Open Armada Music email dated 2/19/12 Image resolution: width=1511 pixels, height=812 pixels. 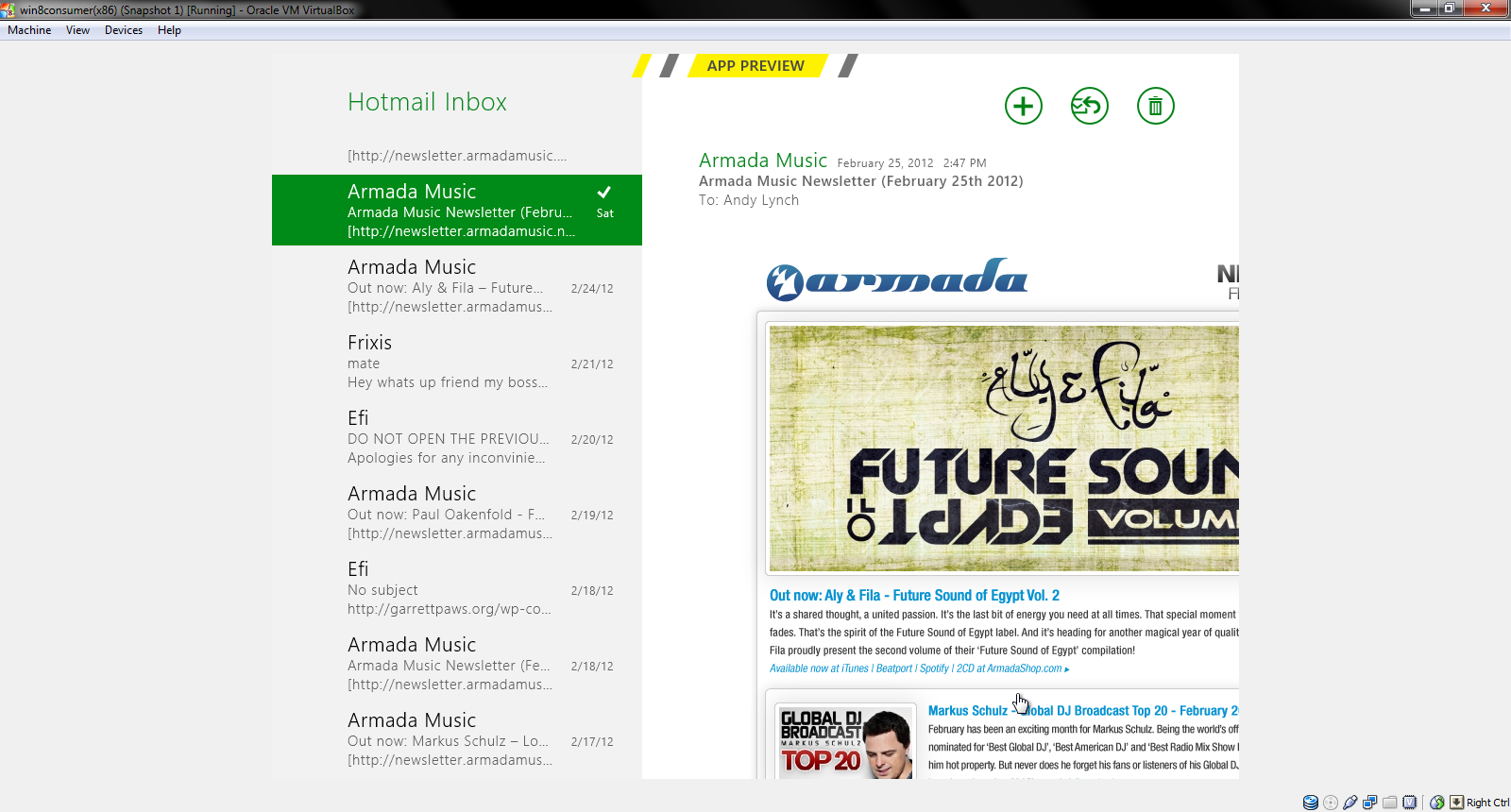457,513
